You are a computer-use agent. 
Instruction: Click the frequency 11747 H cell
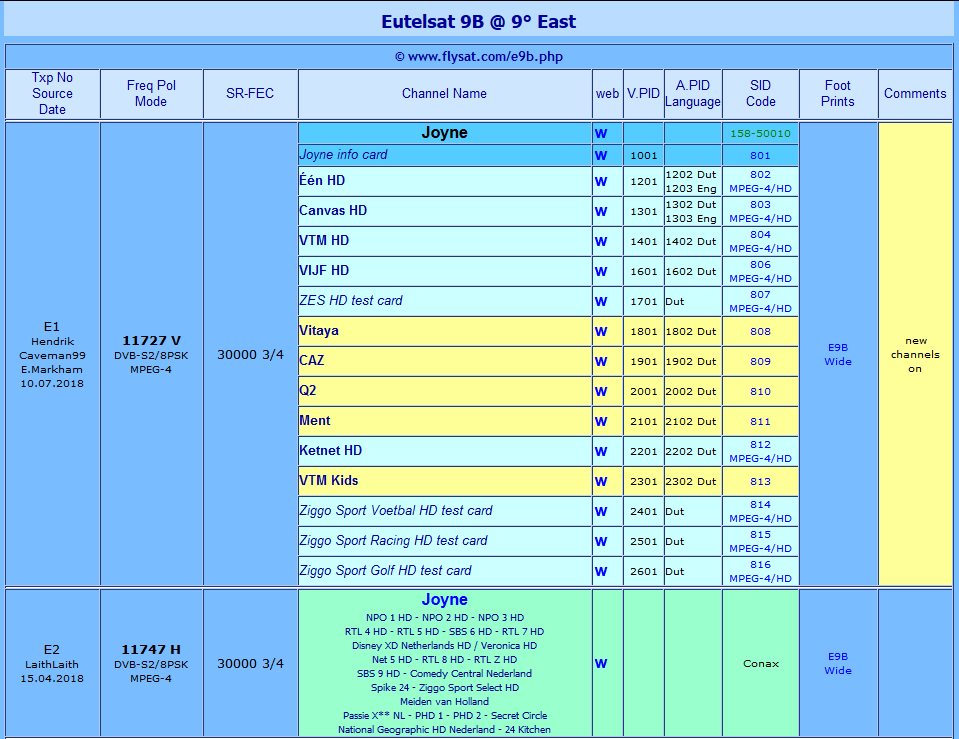151,663
